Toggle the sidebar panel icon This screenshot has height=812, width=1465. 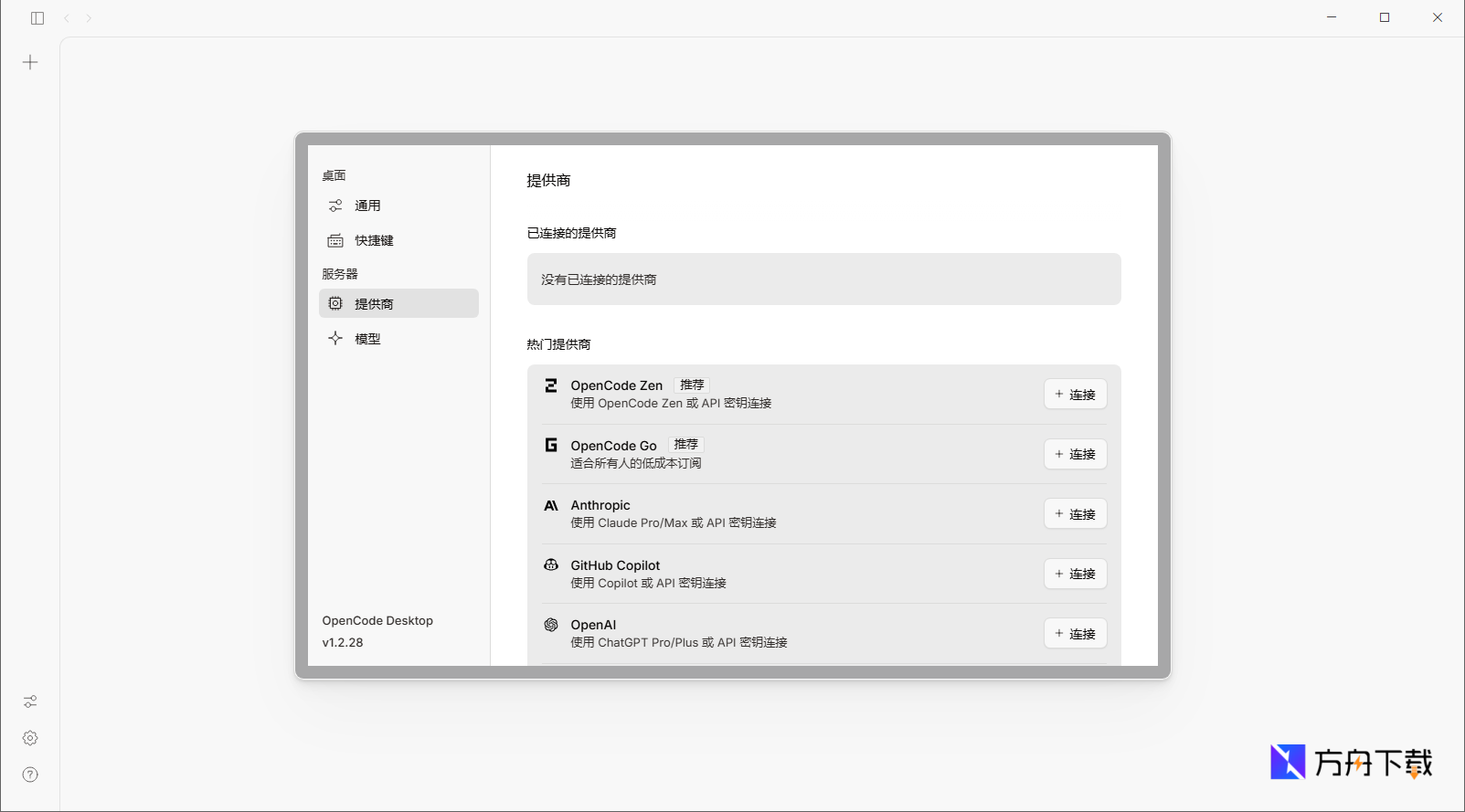coord(37,18)
